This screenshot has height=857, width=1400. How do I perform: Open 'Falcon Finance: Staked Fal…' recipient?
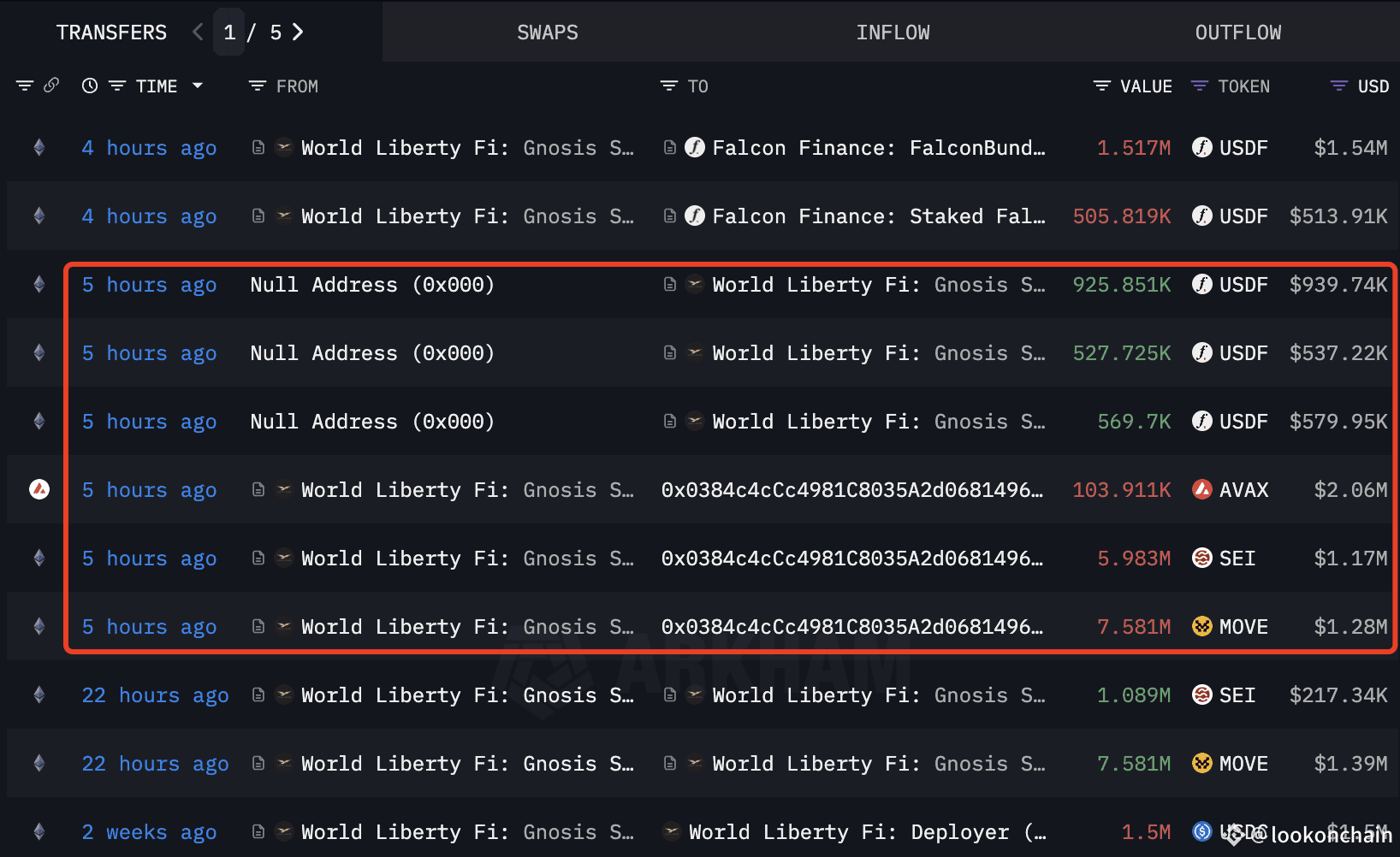coord(879,216)
